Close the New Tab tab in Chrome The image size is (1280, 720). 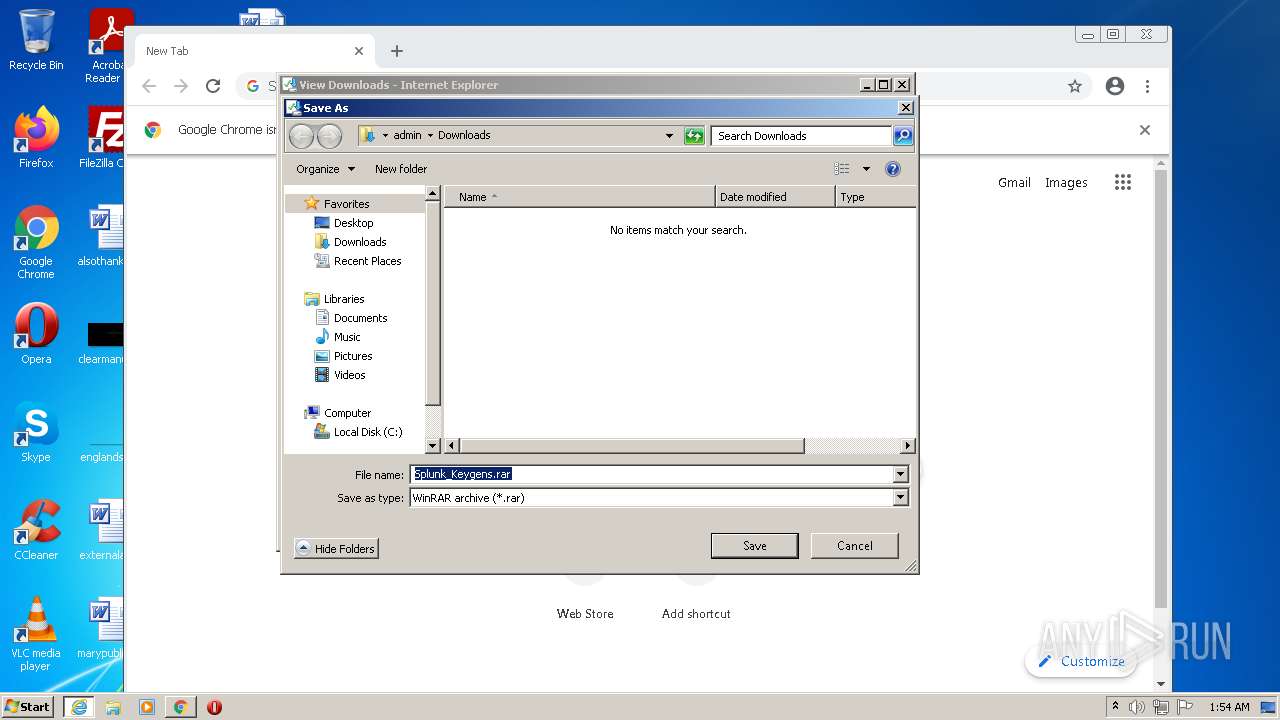click(x=359, y=51)
